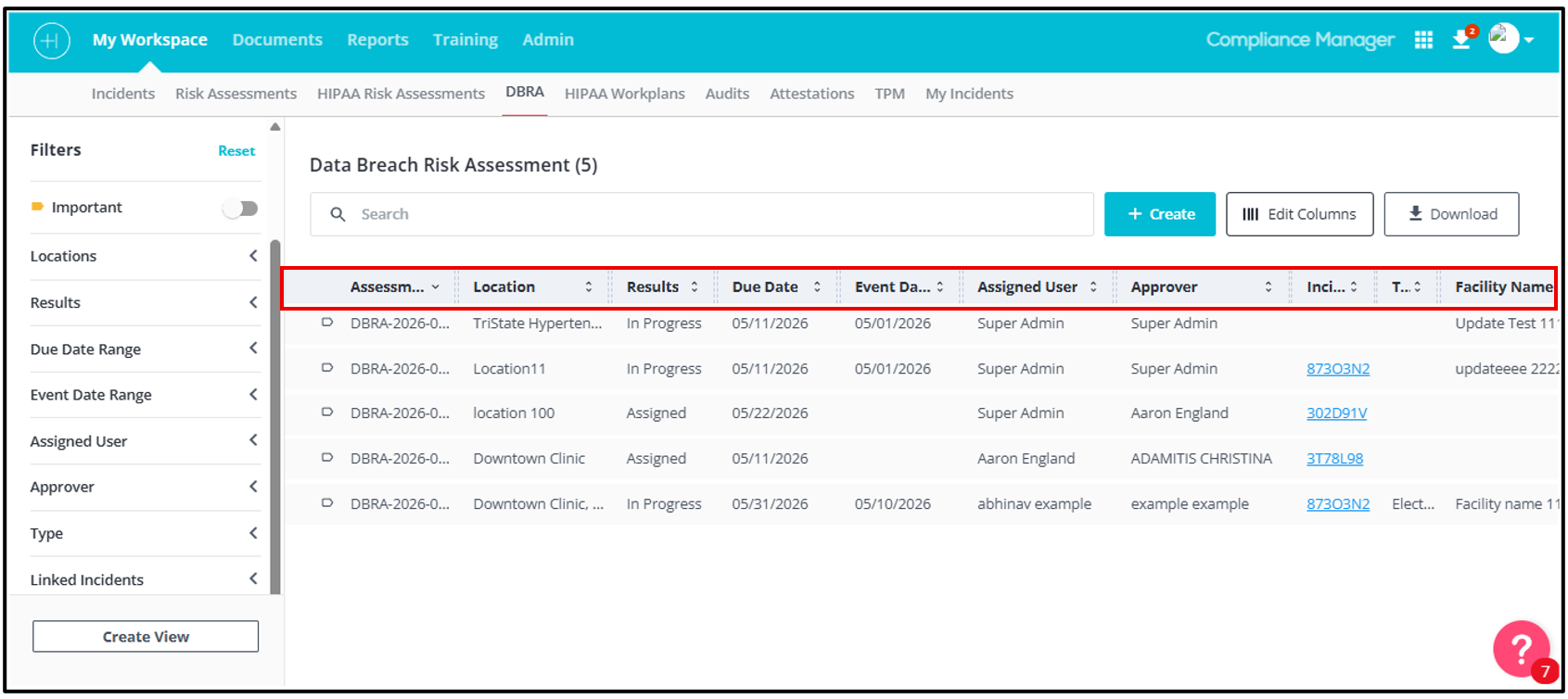
Task: Flag the location 100 row as important
Action: (x=327, y=413)
